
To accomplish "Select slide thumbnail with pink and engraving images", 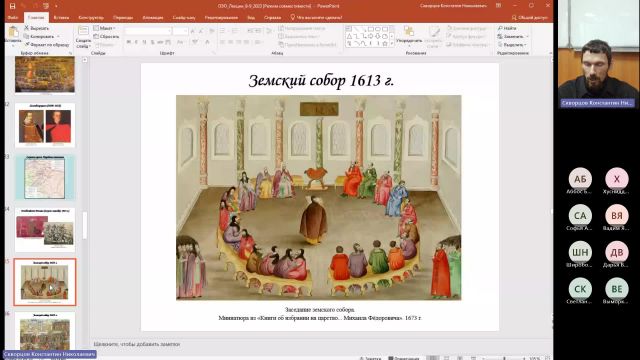I will [x=45, y=230].
